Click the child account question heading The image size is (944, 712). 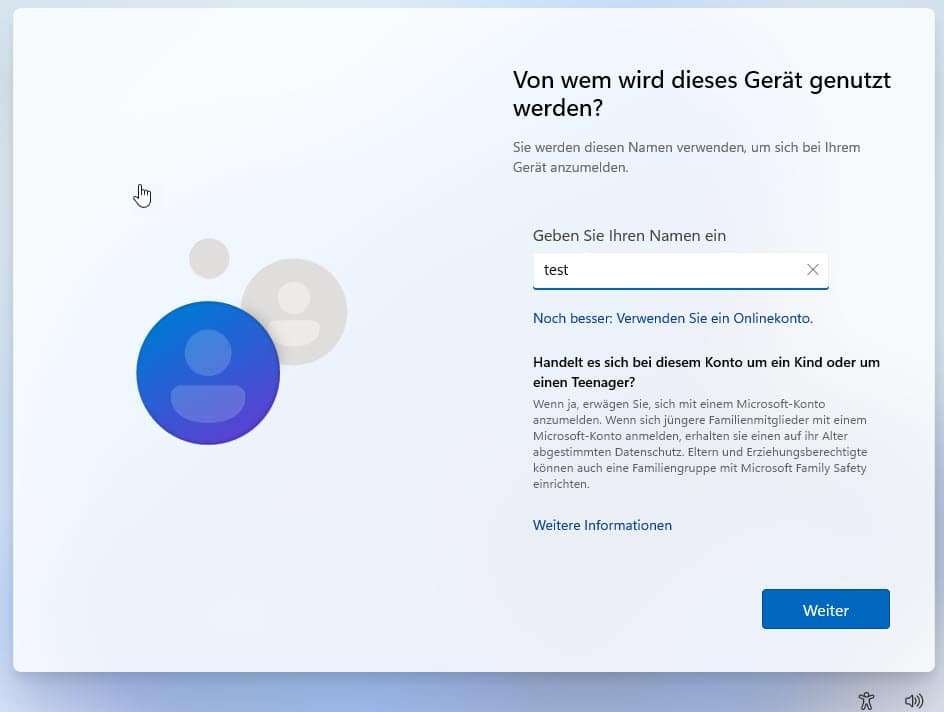(705, 371)
